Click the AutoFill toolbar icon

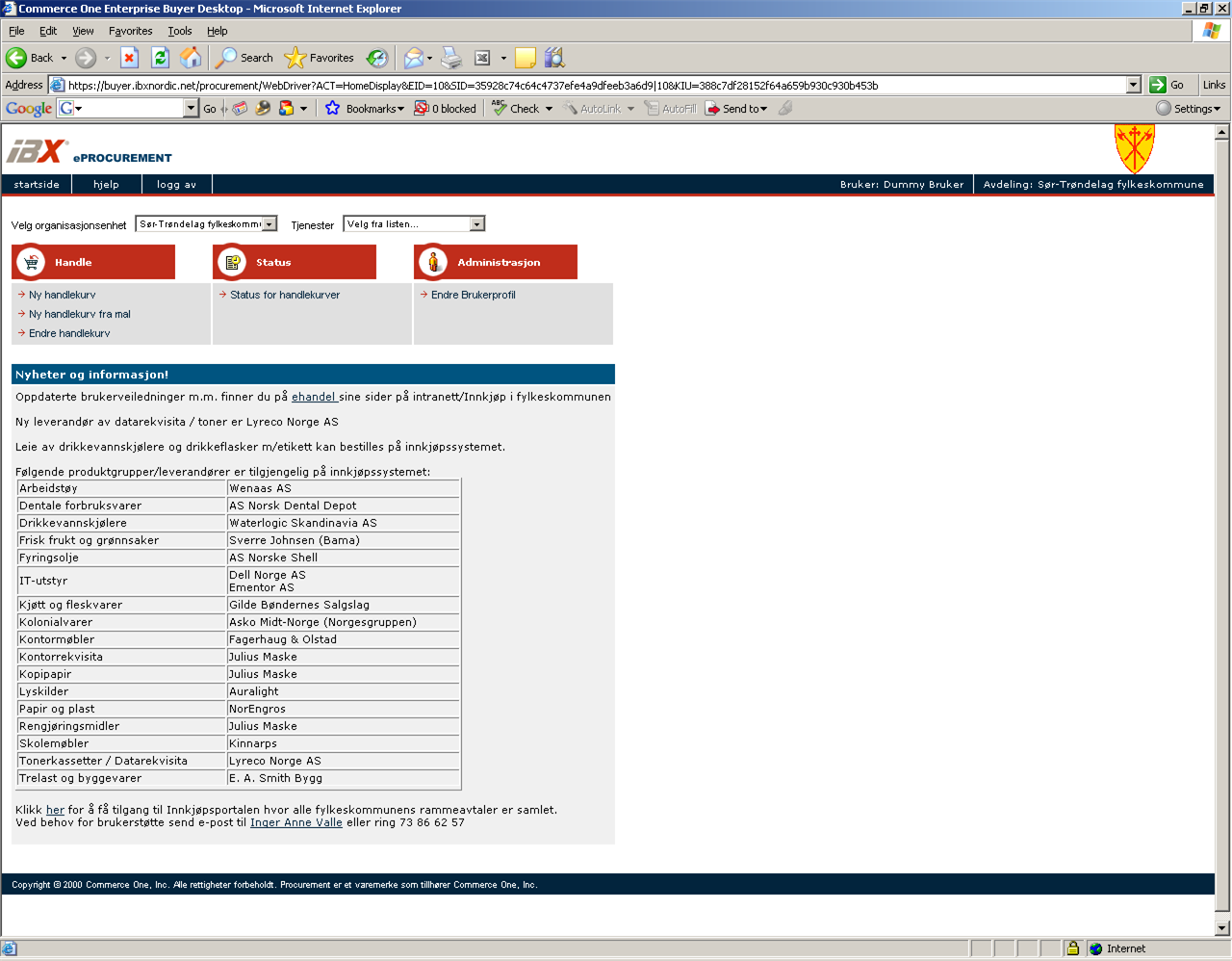click(652, 109)
